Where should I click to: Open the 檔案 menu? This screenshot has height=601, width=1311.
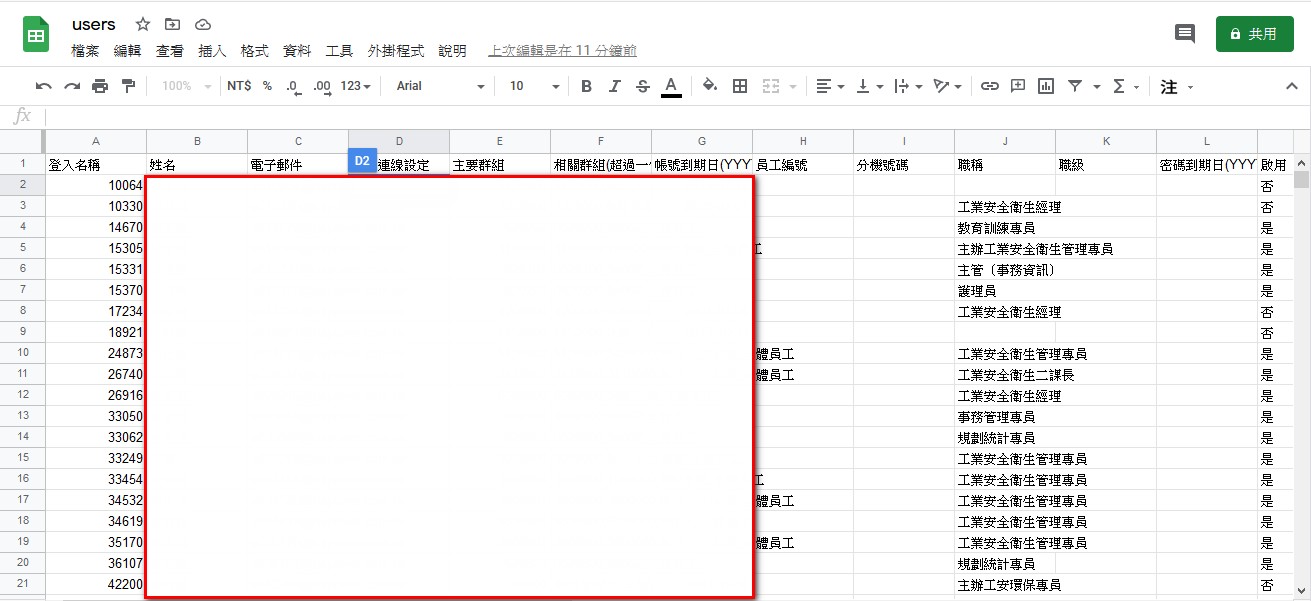[x=86, y=51]
